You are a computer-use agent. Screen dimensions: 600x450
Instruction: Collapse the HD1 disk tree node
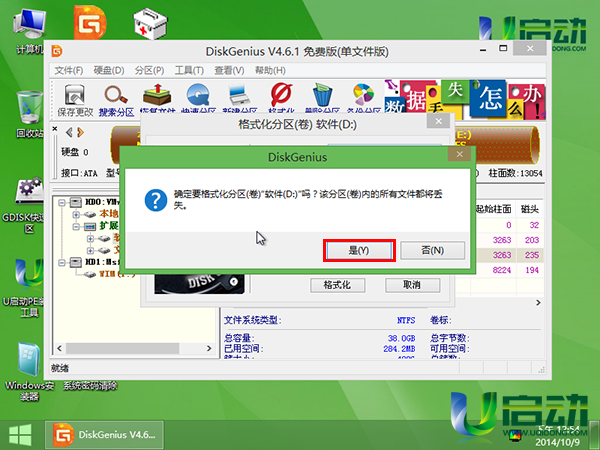pyautogui.click(x=61, y=262)
